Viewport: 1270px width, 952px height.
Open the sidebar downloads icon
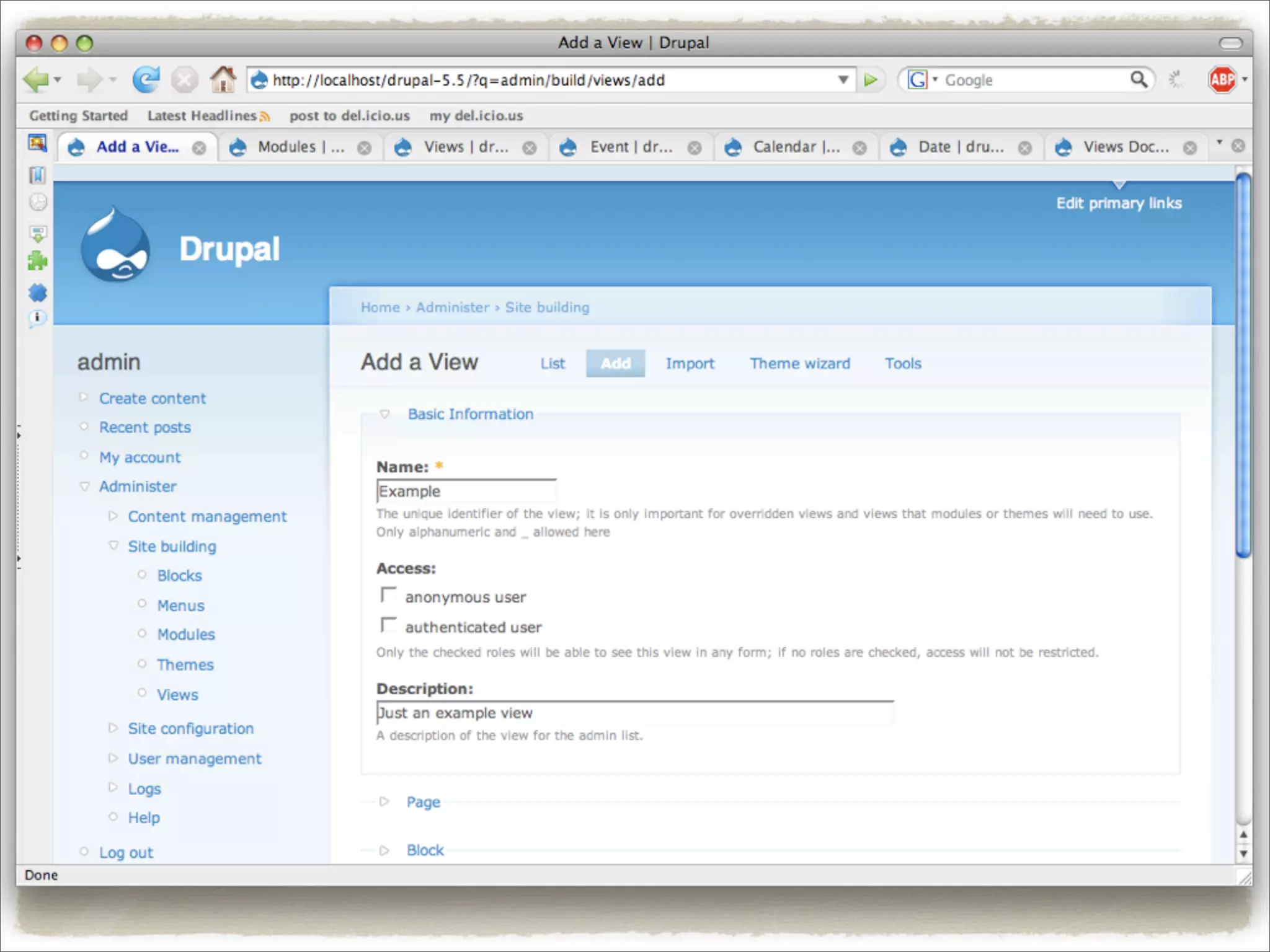pyautogui.click(x=38, y=233)
